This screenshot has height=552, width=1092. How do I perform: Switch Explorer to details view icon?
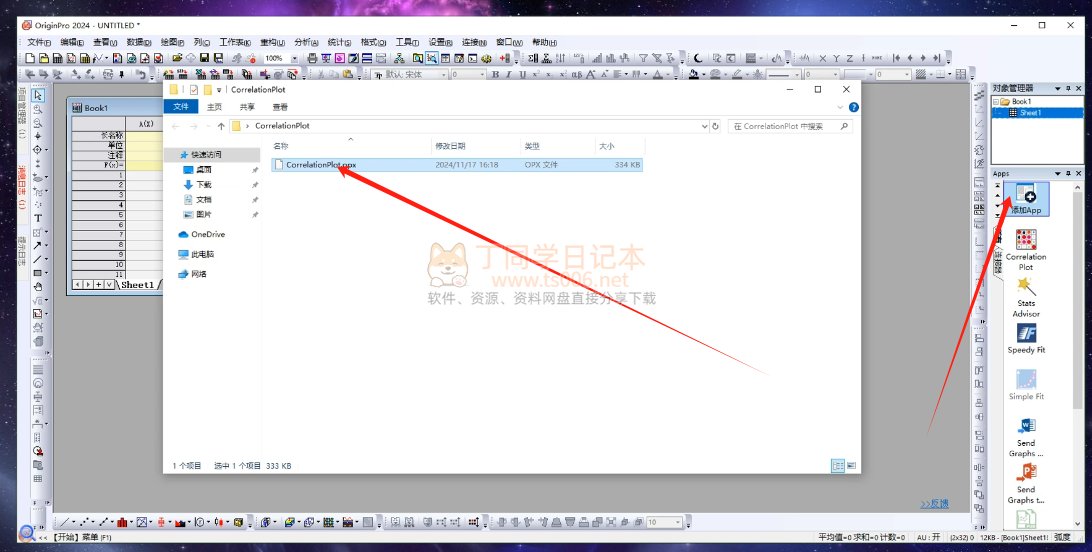tap(838, 466)
